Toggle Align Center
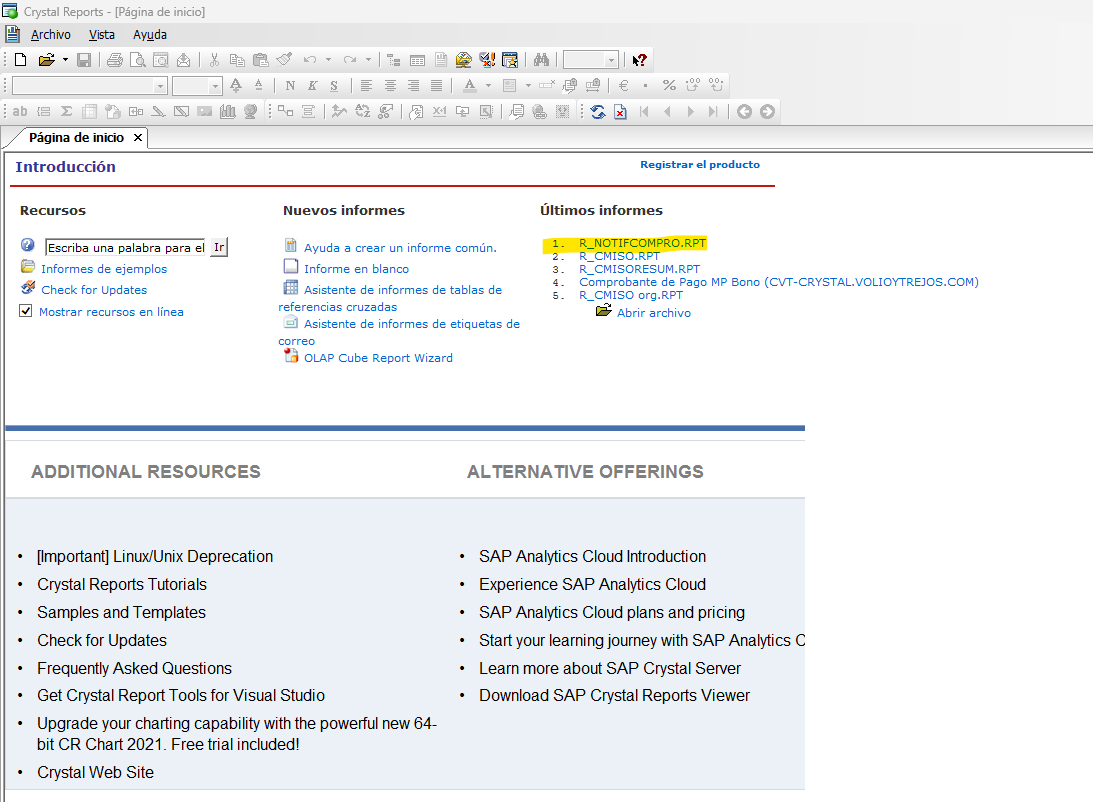Screen dimensions: 1093x802 390,85
